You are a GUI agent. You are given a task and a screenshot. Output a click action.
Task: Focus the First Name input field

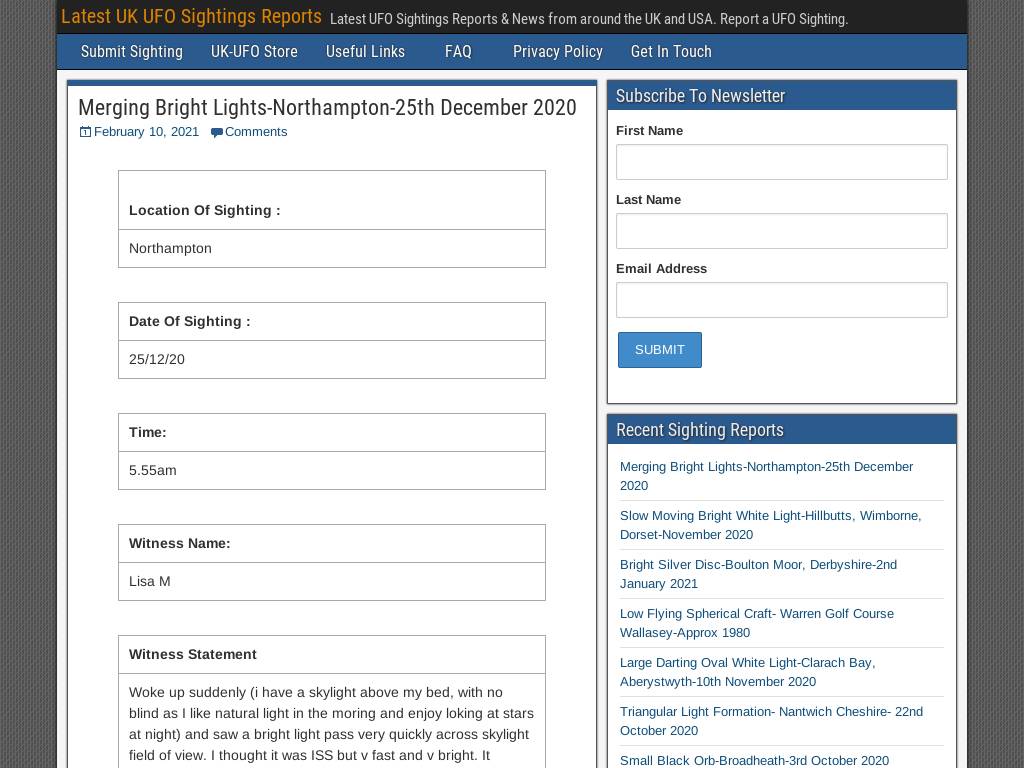tap(782, 162)
